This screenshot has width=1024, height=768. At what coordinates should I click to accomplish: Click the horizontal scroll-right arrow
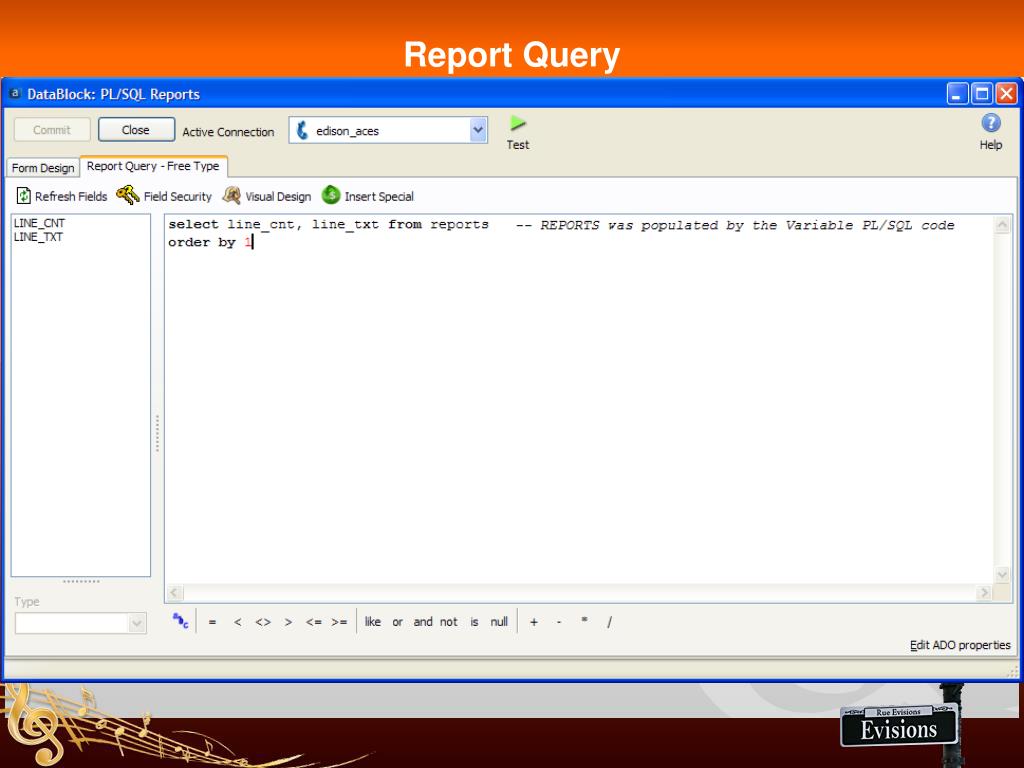(984, 593)
